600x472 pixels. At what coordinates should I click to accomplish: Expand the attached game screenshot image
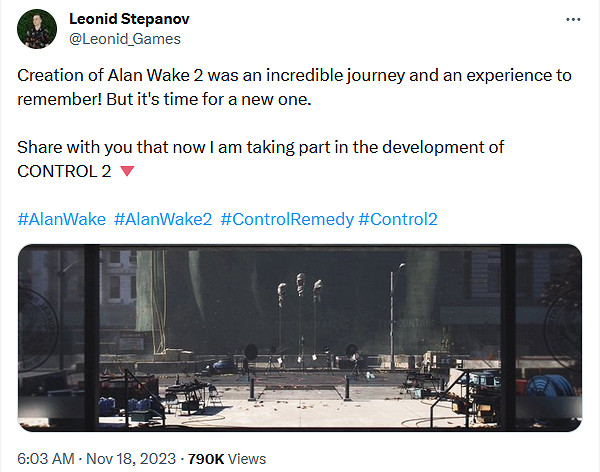[x=300, y=337]
